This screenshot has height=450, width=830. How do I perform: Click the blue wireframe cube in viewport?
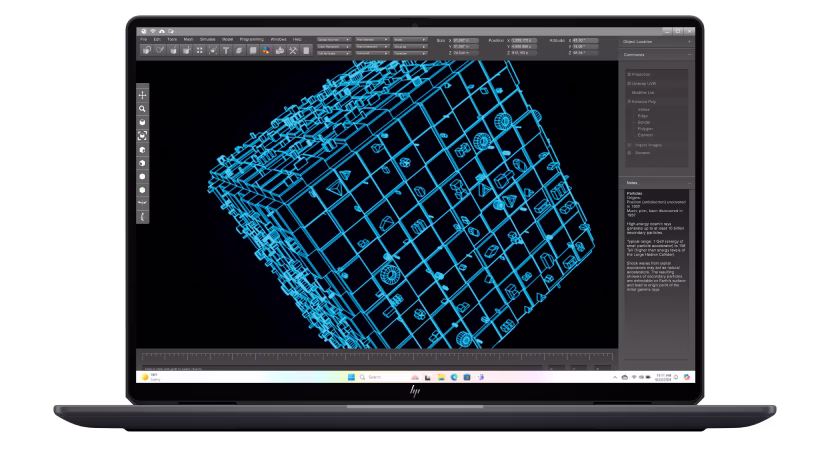[x=402, y=206]
